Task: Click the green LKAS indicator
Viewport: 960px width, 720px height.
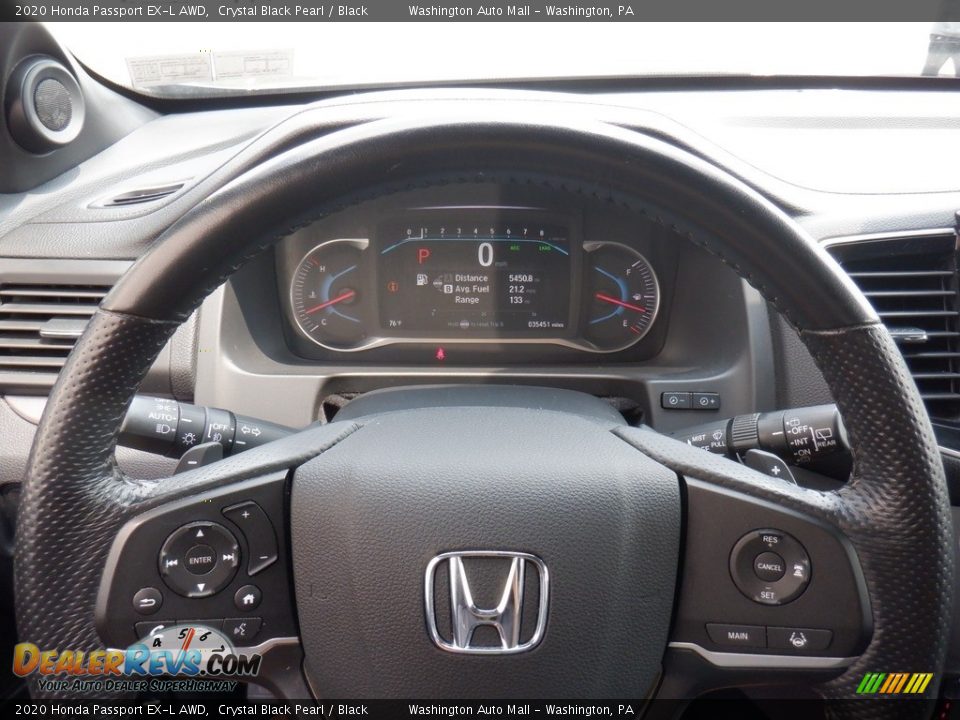Action: (544, 248)
